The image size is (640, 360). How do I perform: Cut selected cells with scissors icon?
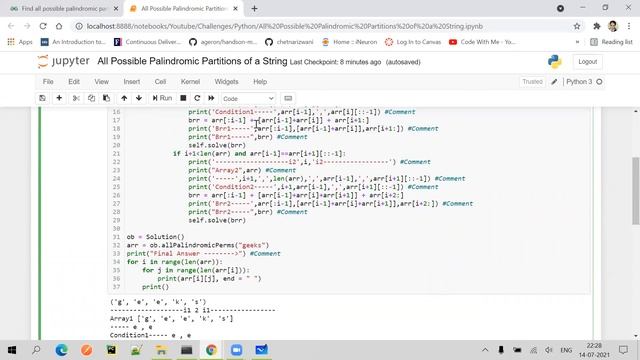click(76, 98)
